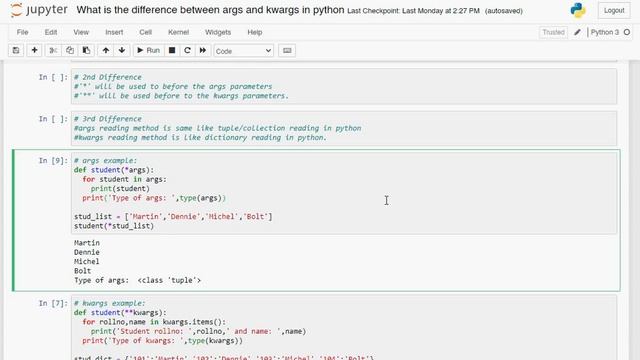Viewport: 640px width, 360px height.
Task: Restart and run all cells icon
Action: point(203,51)
